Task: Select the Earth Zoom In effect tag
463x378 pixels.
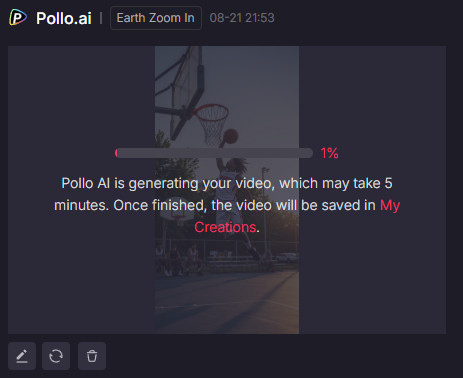Action: coord(156,18)
